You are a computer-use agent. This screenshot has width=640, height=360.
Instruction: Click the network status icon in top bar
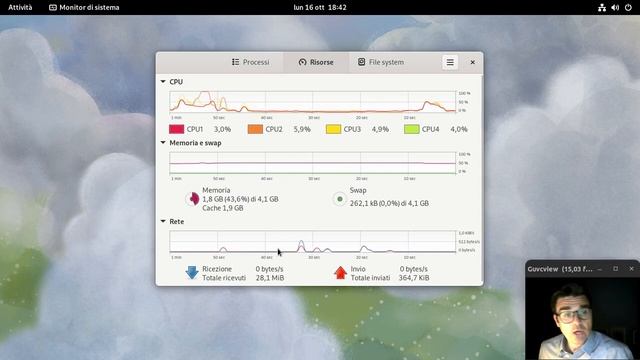pyautogui.click(x=602, y=7)
